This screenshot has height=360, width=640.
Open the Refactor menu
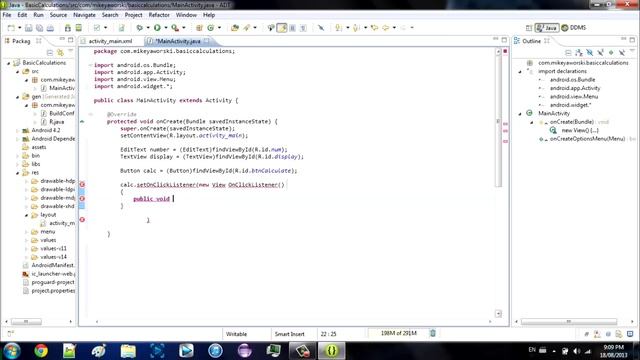(x=159, y=15)
